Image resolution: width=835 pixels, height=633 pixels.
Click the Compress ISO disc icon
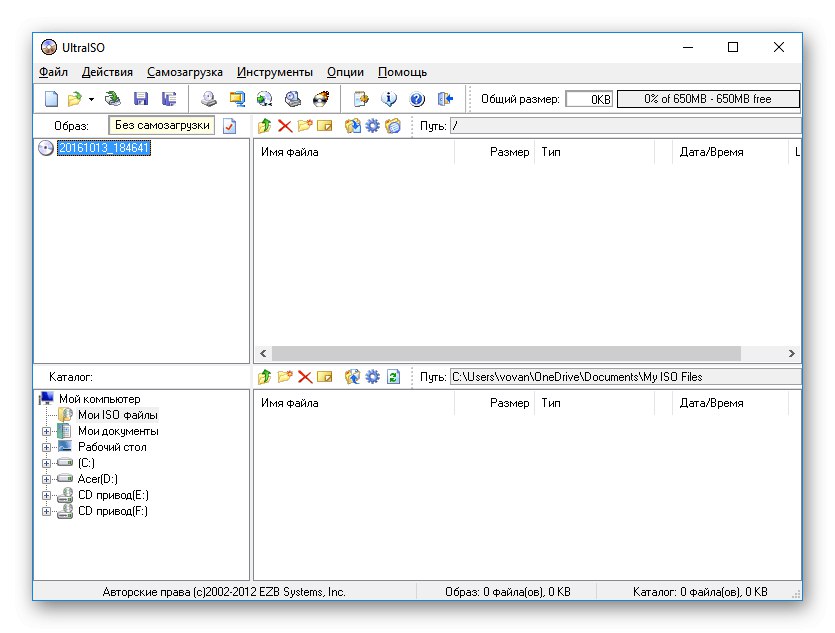pos(265,99)
